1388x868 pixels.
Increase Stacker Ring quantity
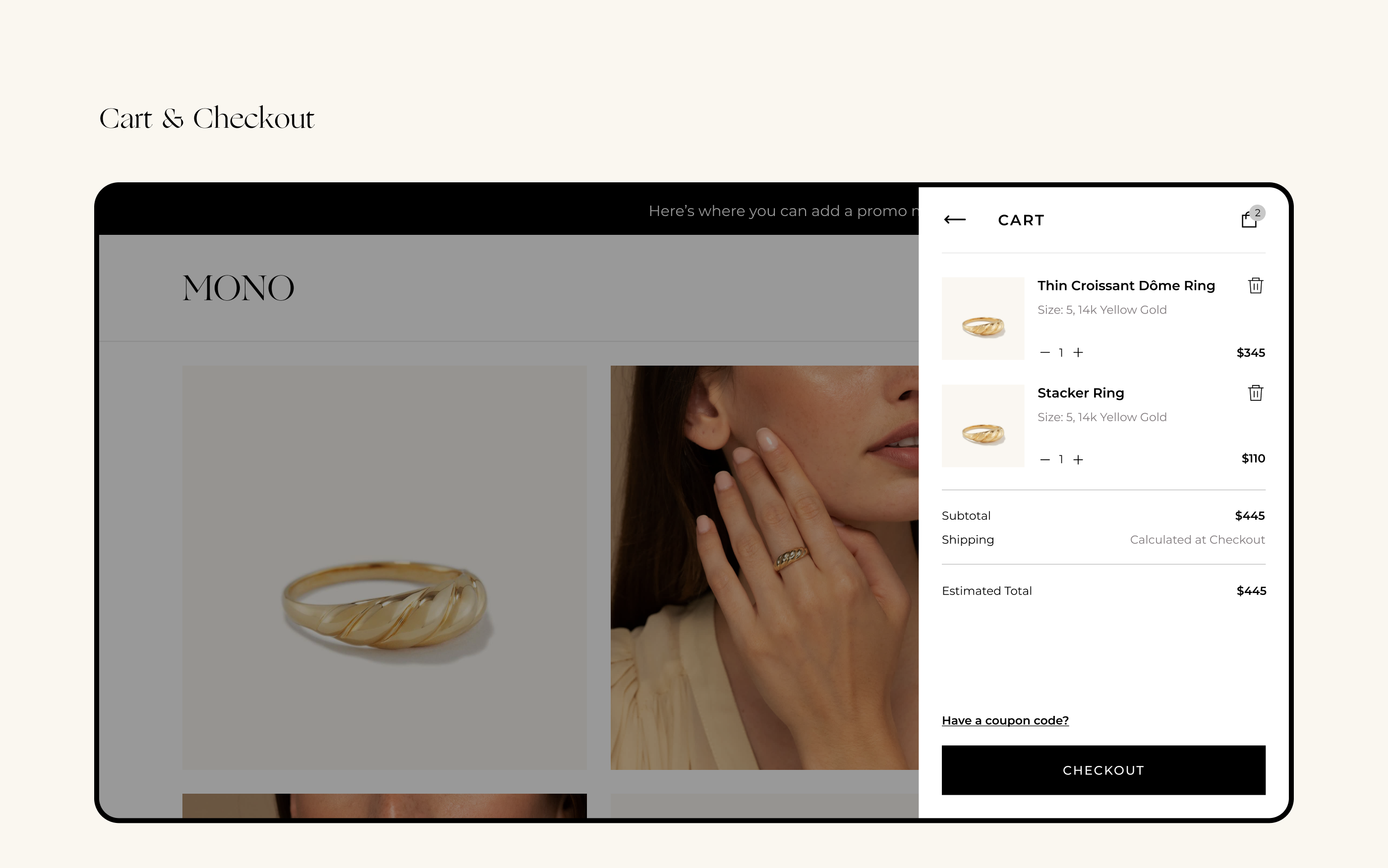point(1078,460)
